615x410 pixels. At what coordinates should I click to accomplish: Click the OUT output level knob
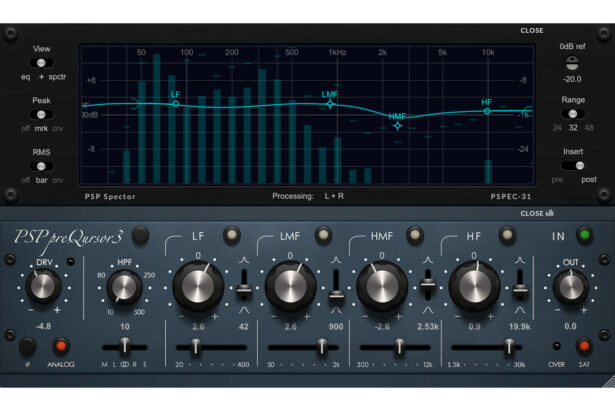[x=571, y=287]
